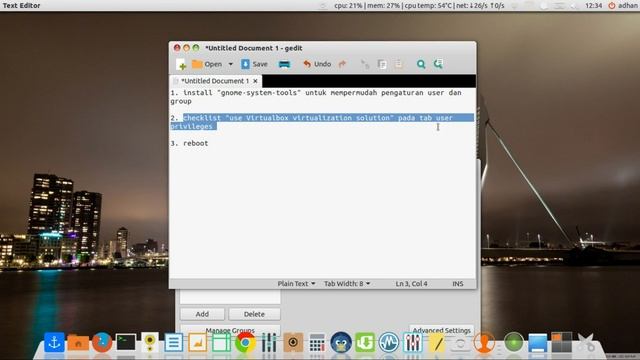The width and height of the screenshot is (640, 360).
Task: Create a new document in gedit
Action: [181, 64]
